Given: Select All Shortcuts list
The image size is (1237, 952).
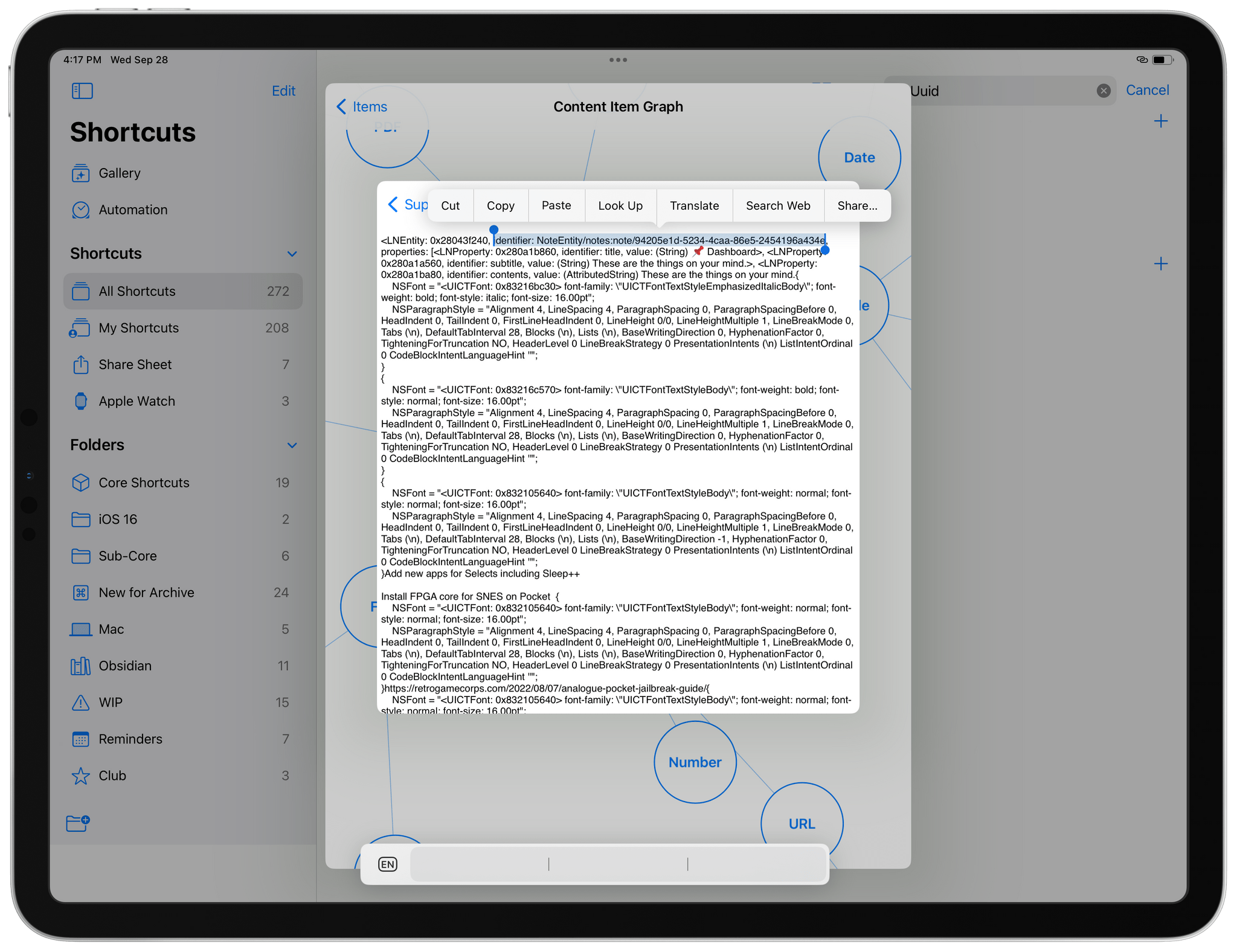Looking at the screenshot, I should point(182,291).
